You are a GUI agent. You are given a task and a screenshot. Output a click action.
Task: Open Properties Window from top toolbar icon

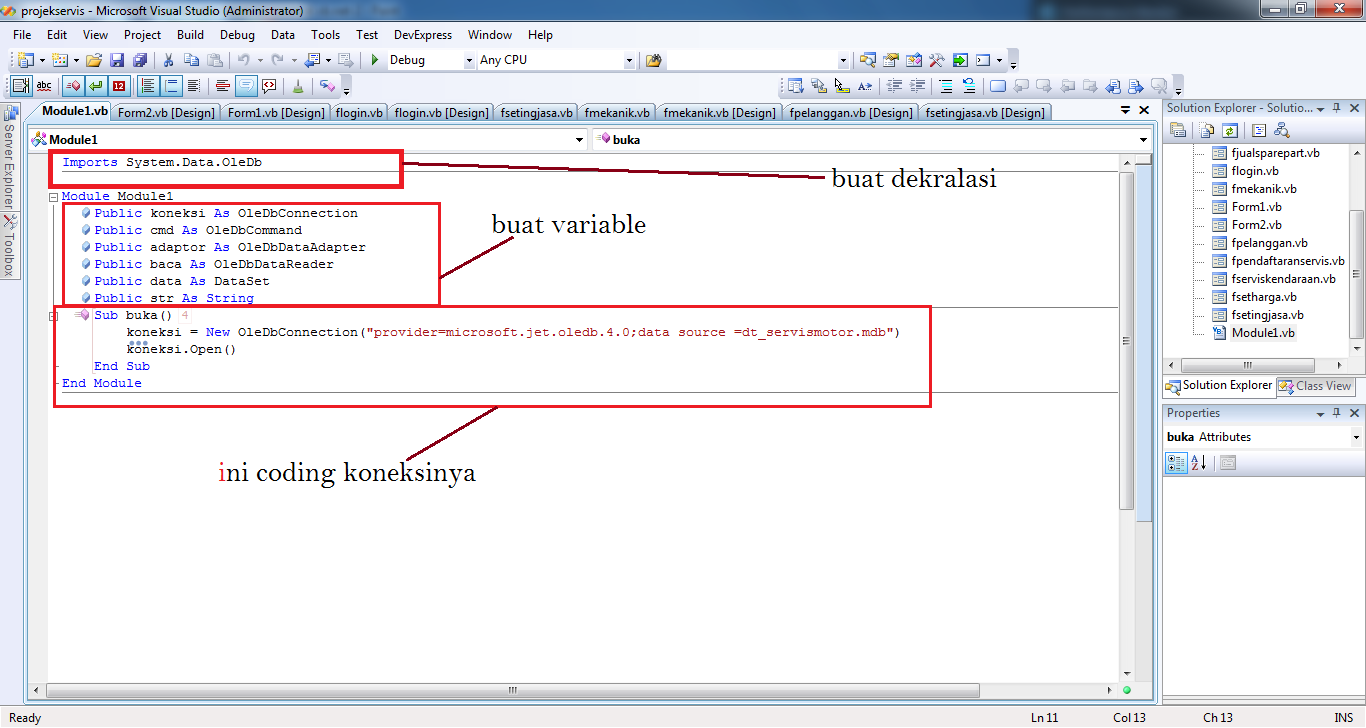coord(890,60)
